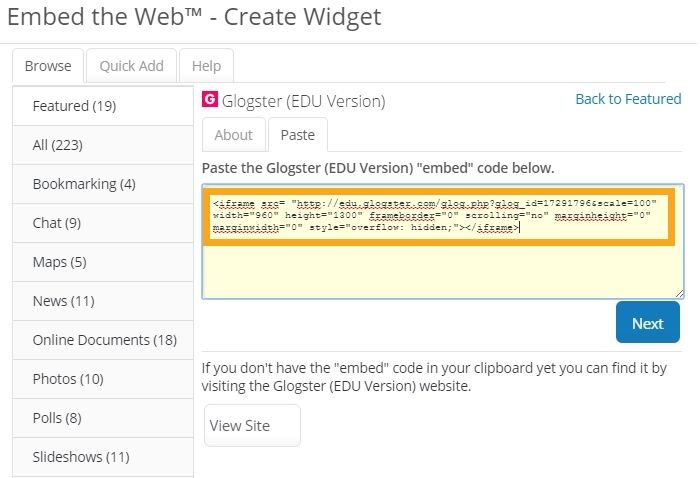Click the Next button
The height and width of the screenshot is (478, 700).
[x=647, y=323]
